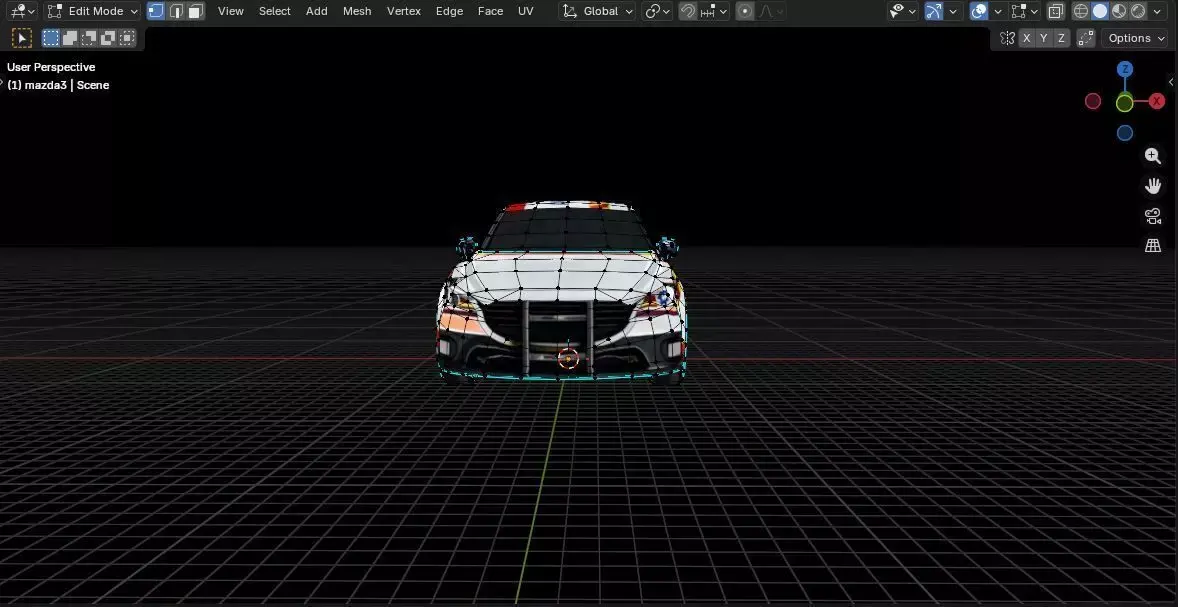Switch to solid viewport shading
The width and height of the screenshot is (1178, 607).
1100,11
